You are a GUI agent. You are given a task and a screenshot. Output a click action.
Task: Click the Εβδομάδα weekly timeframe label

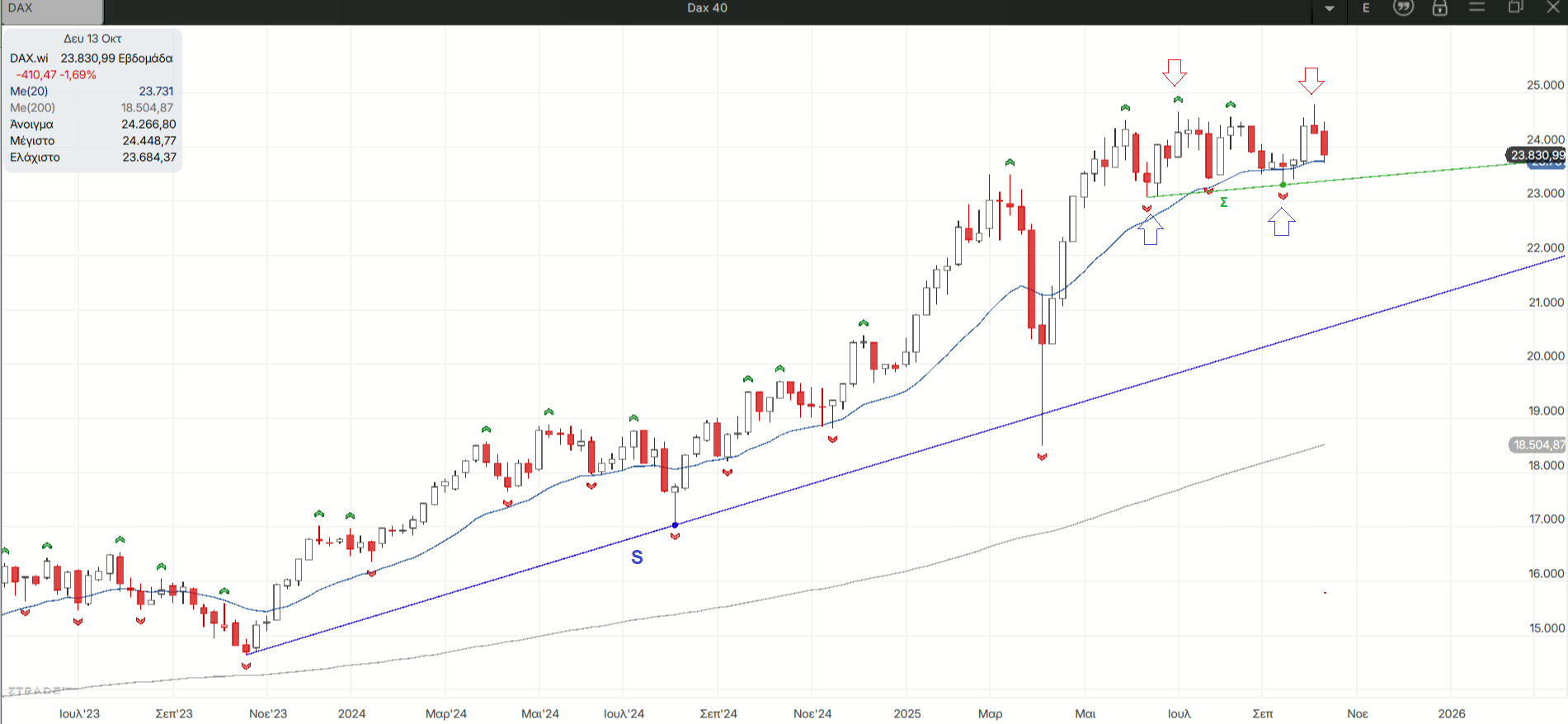(x=145, y=59)
